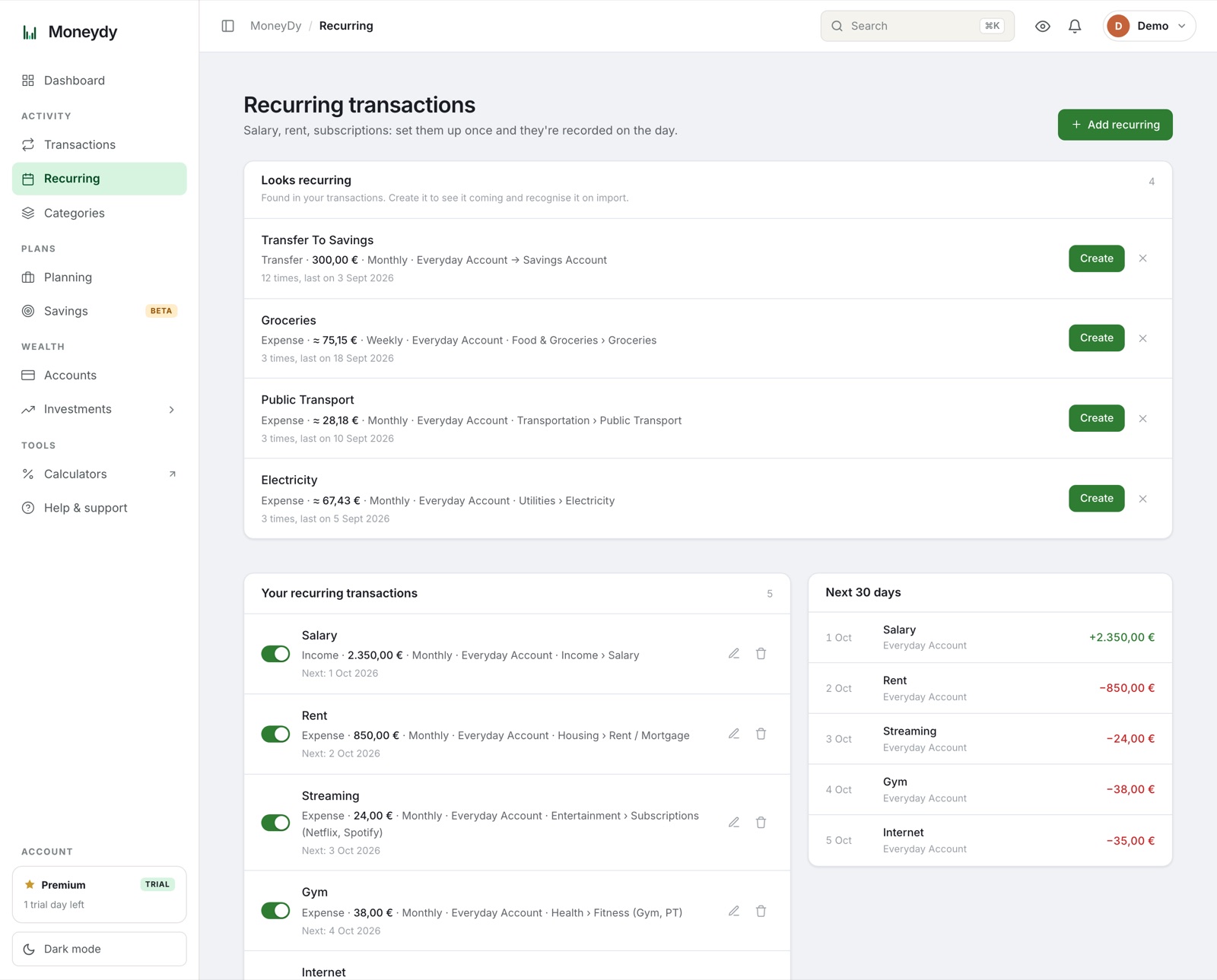Open the Premium trial card
Screen dimensions: 1217x980
point(100,894)
